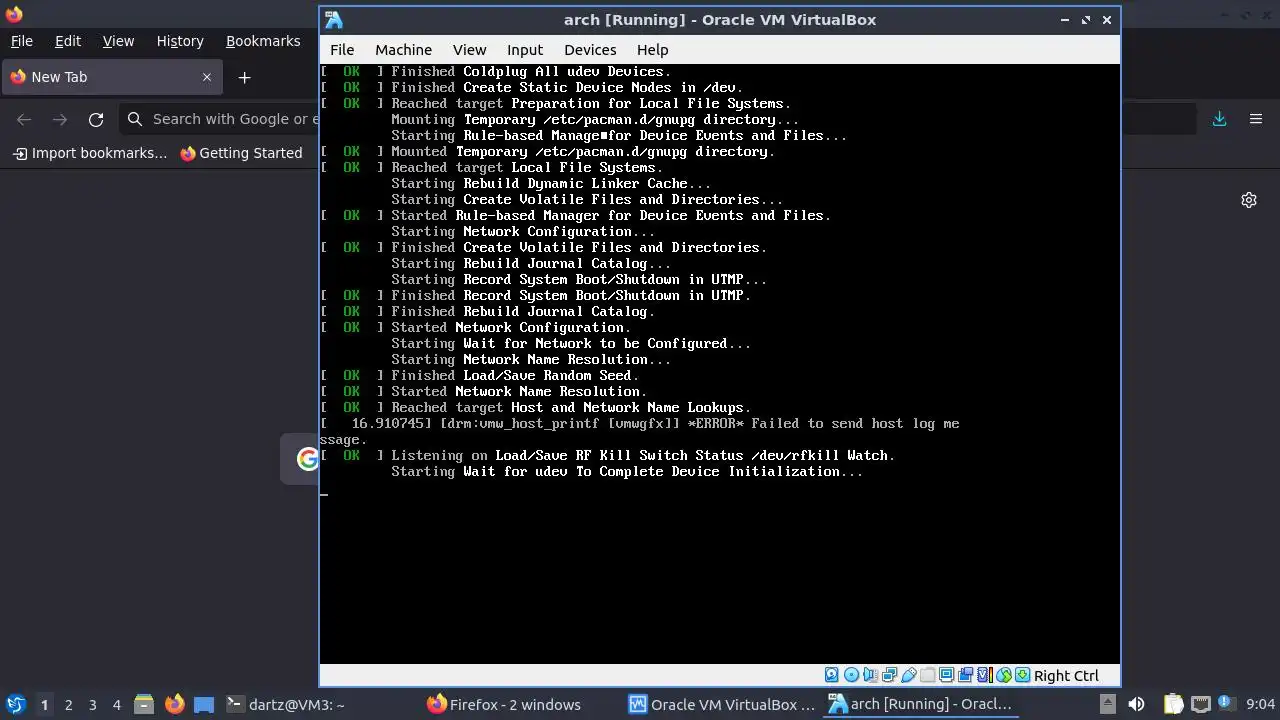
Task: Open the VirtualBox File menu
Action: click(342, 50)
